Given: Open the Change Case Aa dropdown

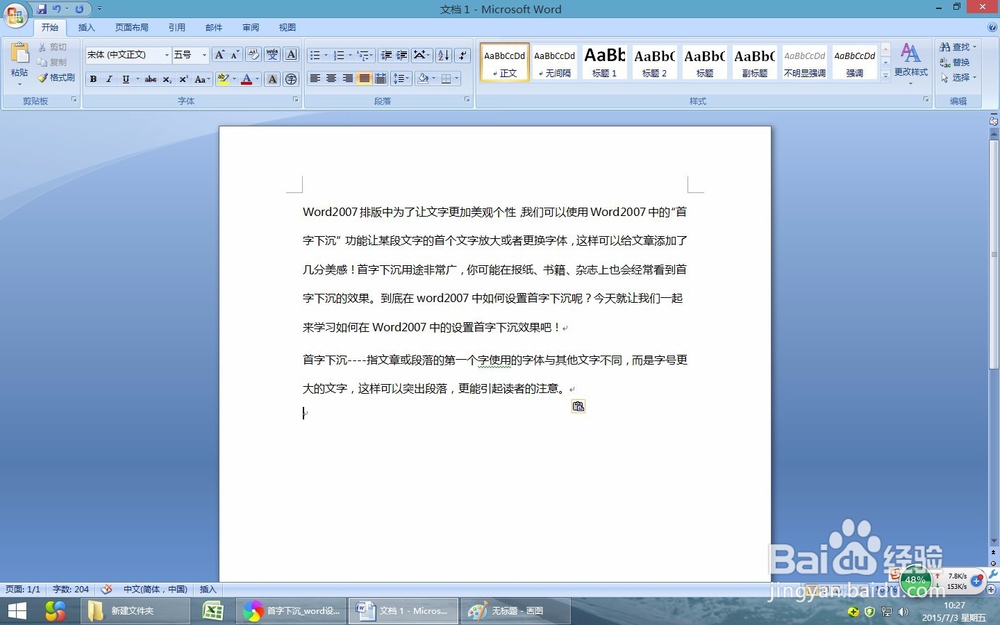Looking at the screenshot, I should click(x=203, y=79).
